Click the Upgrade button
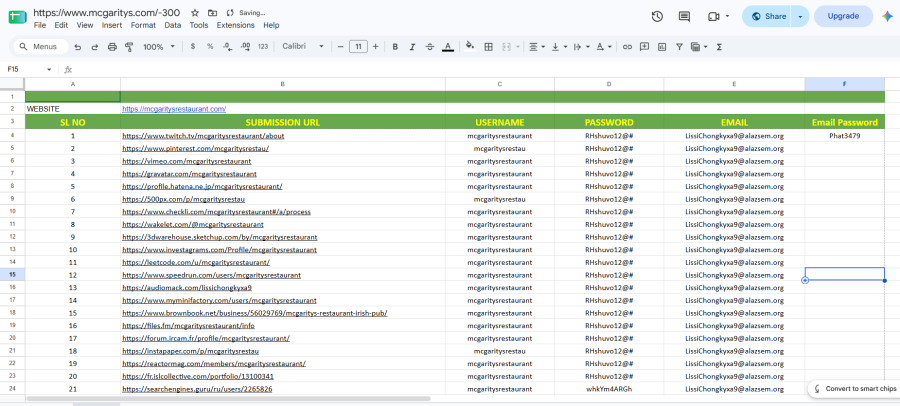This screenshot has height=406, width=900. click(x=843, y=17)
